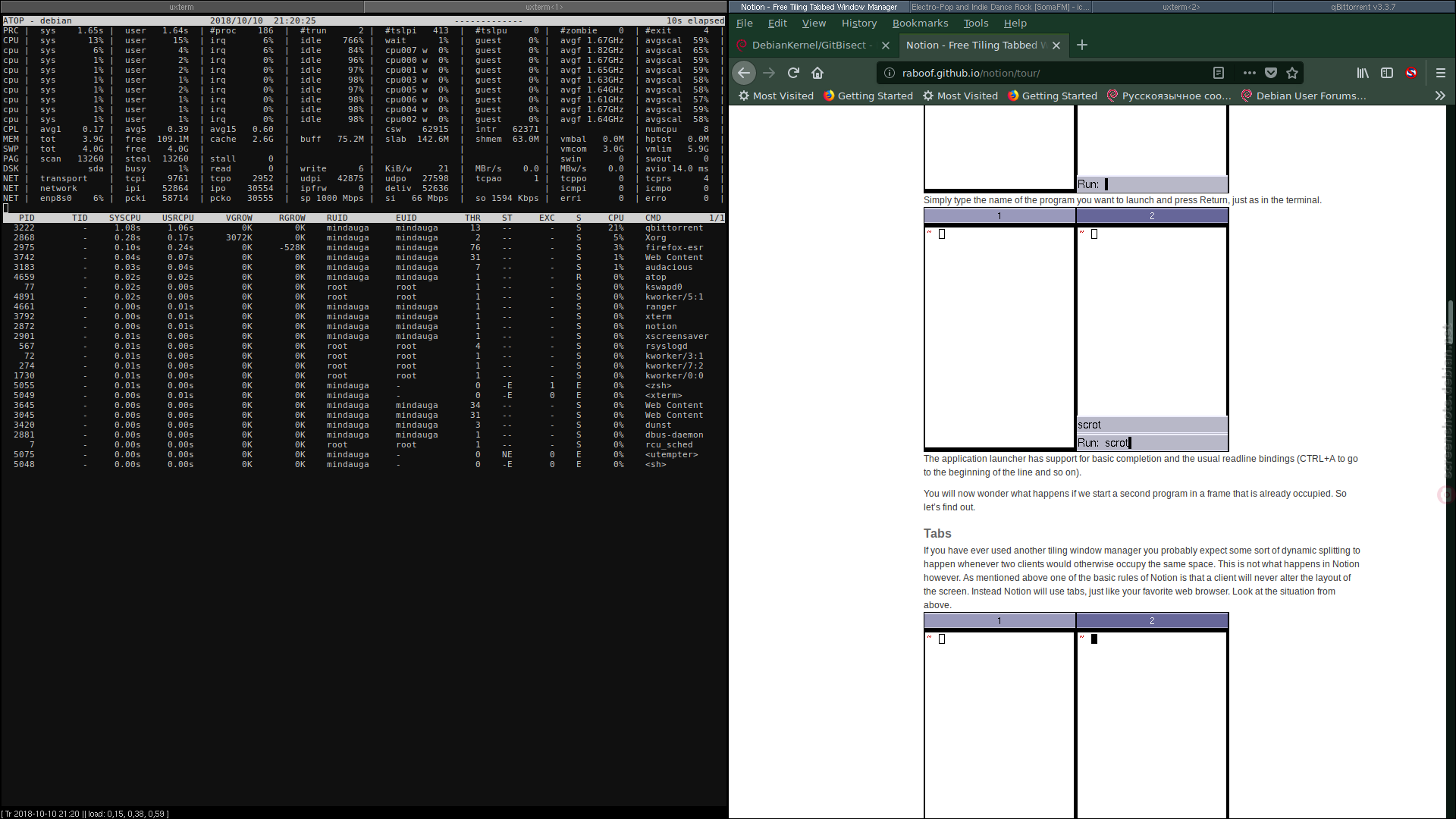This screenshot has width=1456, height=819.
Task: Open the Tools menu in Firefox
Action: [x=975, y=24]
